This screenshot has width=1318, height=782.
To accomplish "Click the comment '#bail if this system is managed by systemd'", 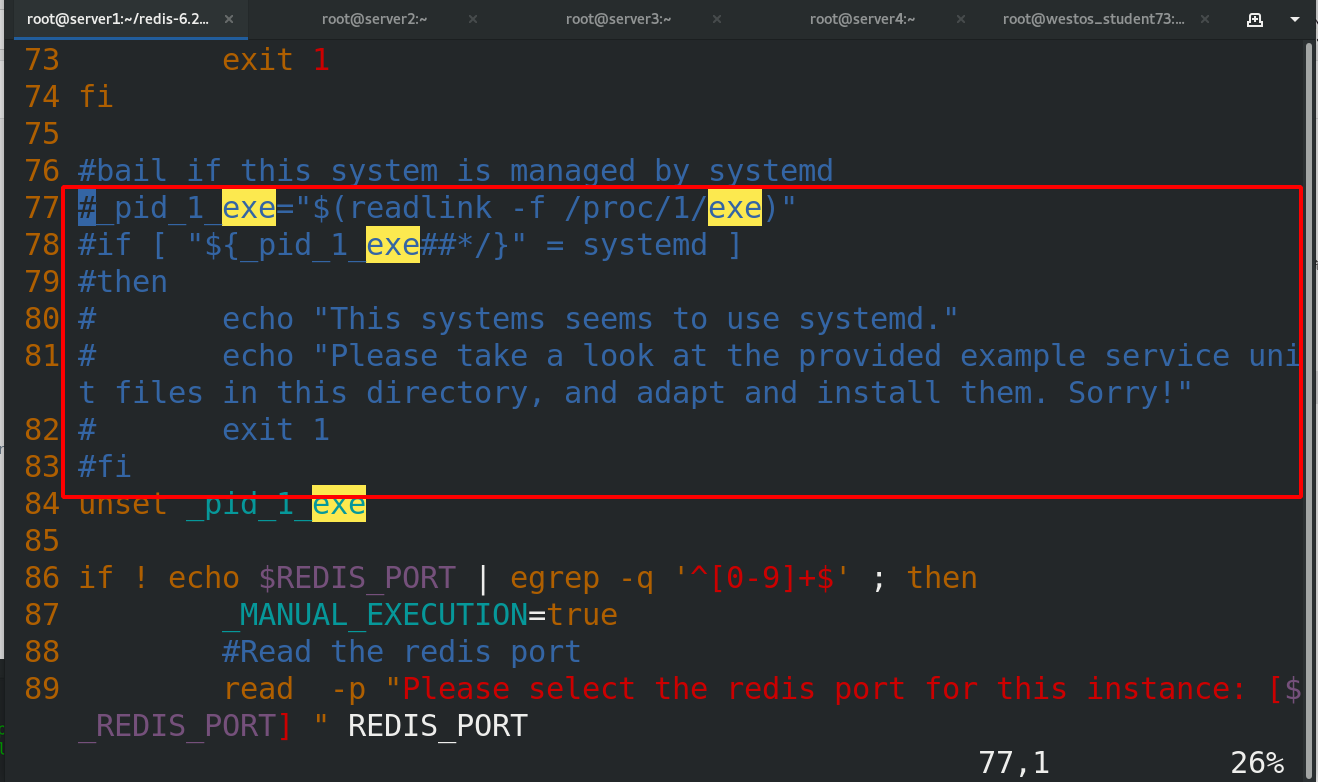I will (x=456, y=171).
